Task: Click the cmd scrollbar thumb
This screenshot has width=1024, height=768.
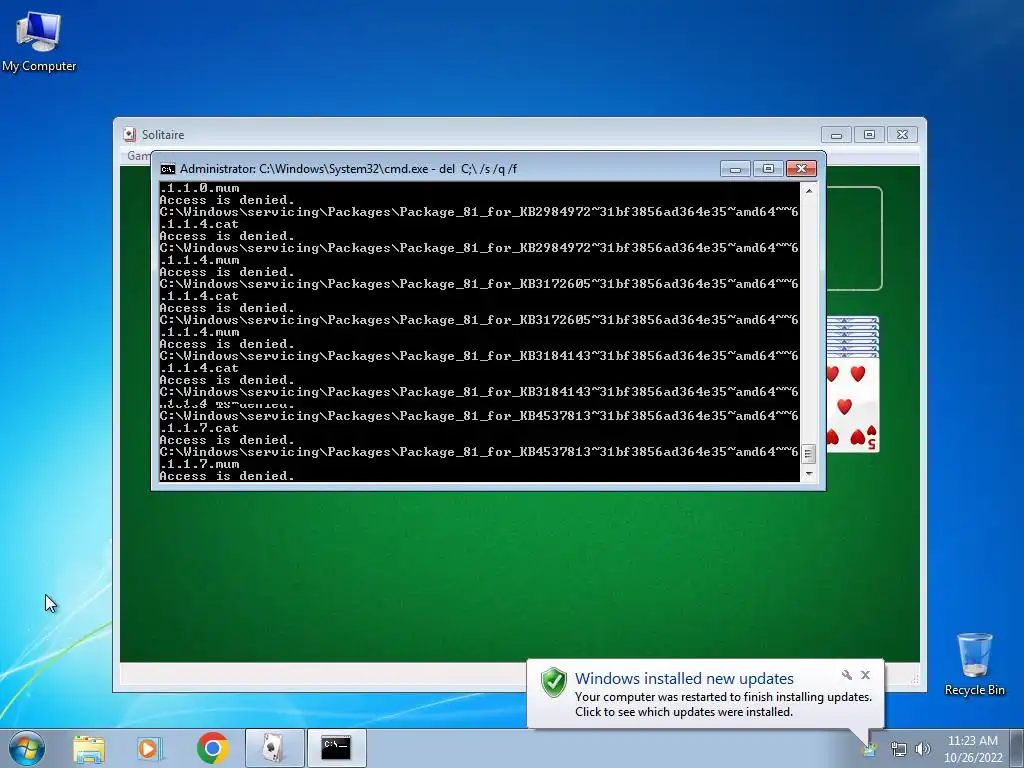Action: [x=808, y=453]
